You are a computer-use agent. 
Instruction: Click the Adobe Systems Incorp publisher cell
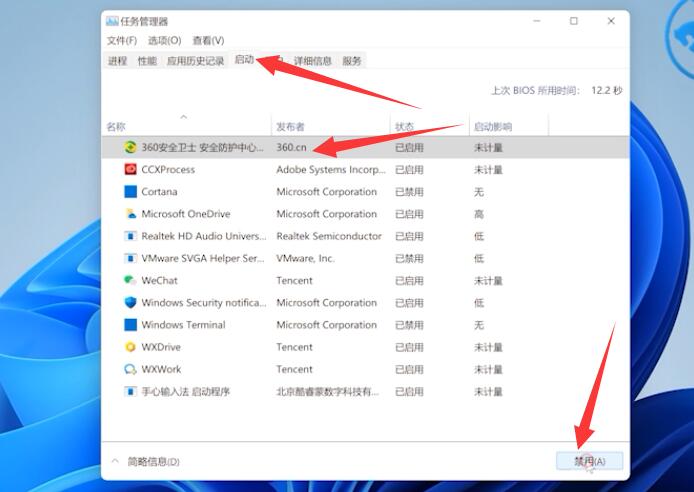331,169
